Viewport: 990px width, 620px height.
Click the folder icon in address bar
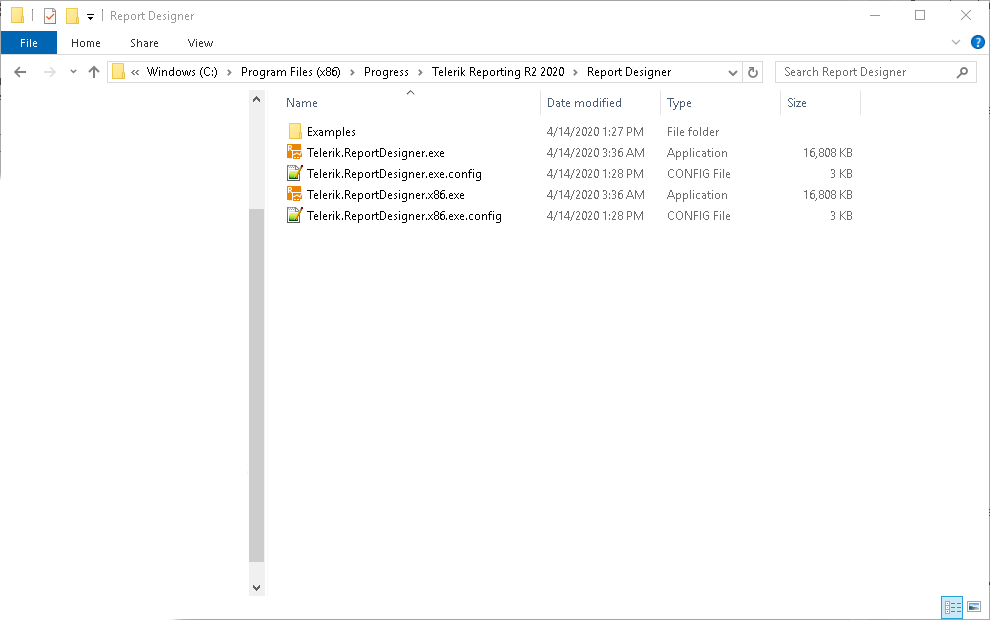(119, 72)
